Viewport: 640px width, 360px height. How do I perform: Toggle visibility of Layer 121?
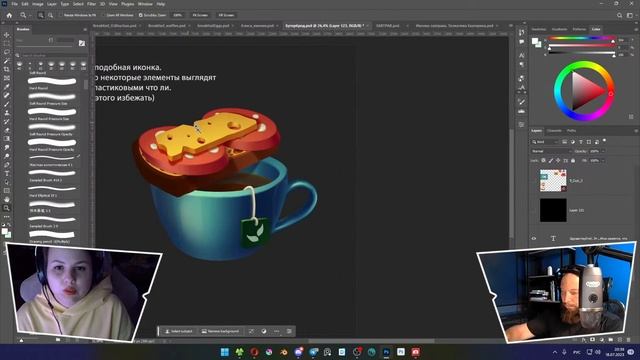coord(534,210)
